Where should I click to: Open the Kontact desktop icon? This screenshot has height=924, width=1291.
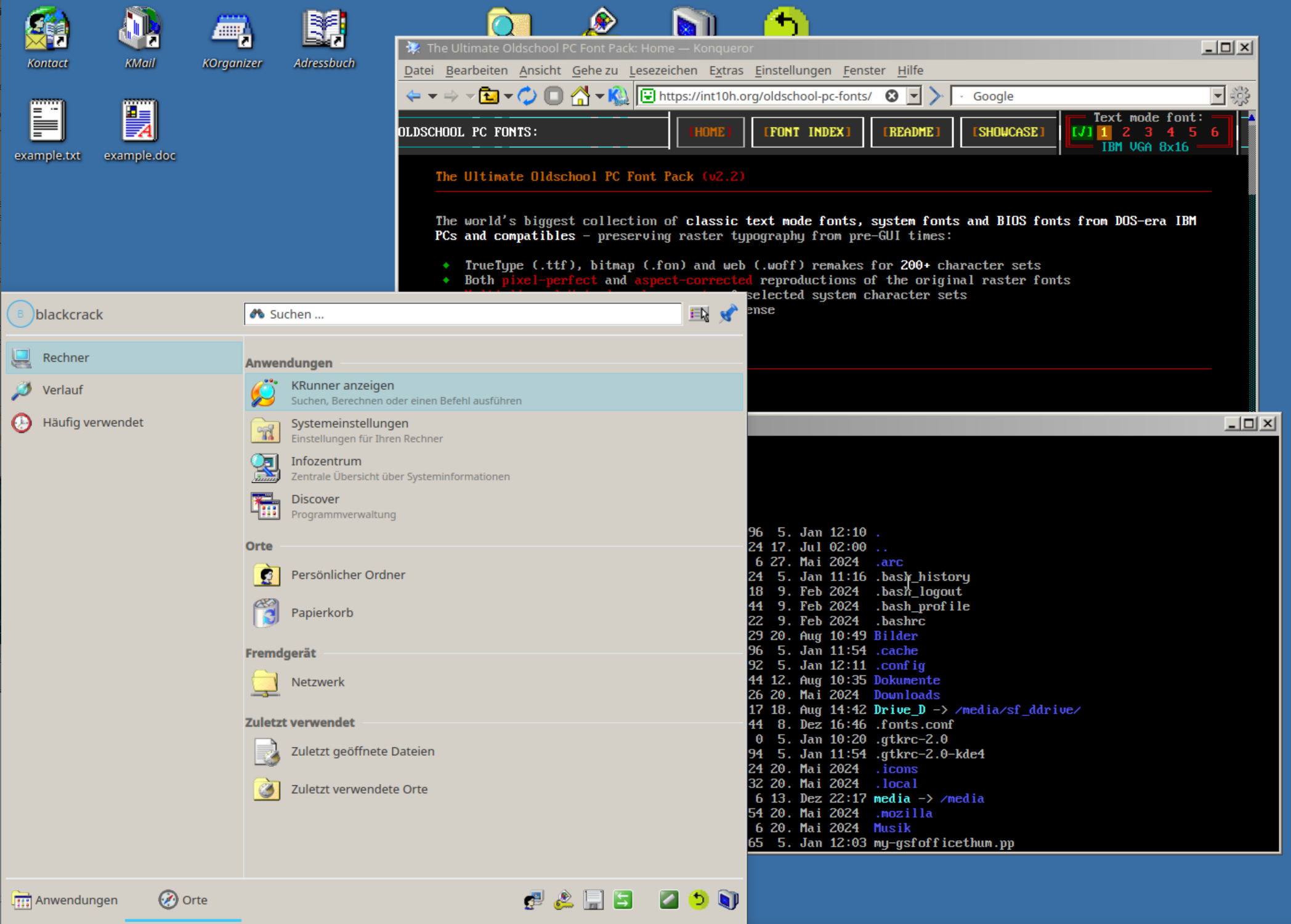tap(47, 37)
